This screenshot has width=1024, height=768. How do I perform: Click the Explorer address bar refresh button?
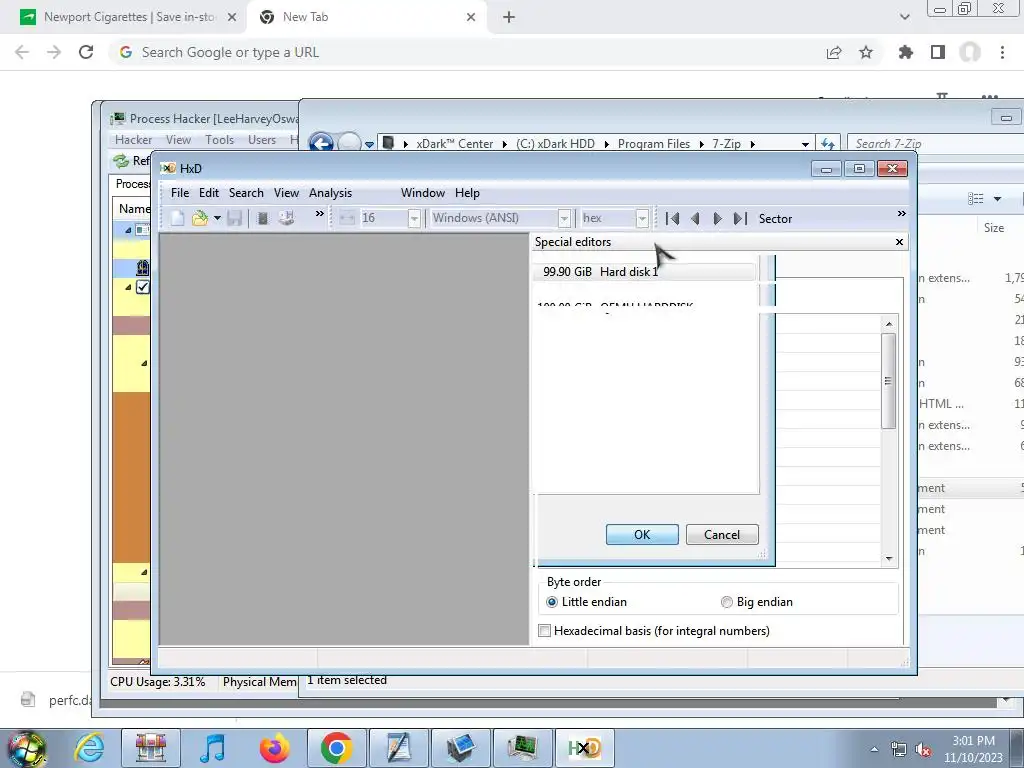pyautogui.click(x=828, y=144)
